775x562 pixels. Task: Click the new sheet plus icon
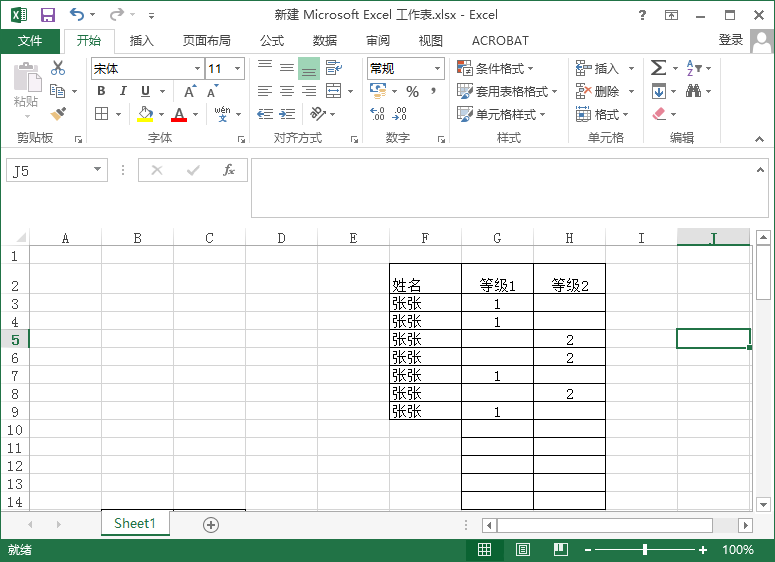pyautogui.click(x=211, y=524)
